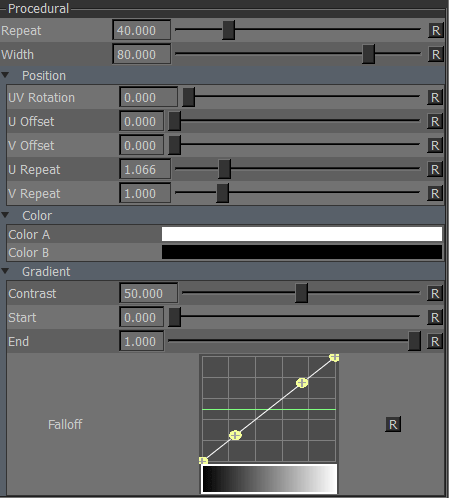This screenshot has width=449, height=498.
Task: Reset Contrast with the R button
Action: tap(435, 294)
